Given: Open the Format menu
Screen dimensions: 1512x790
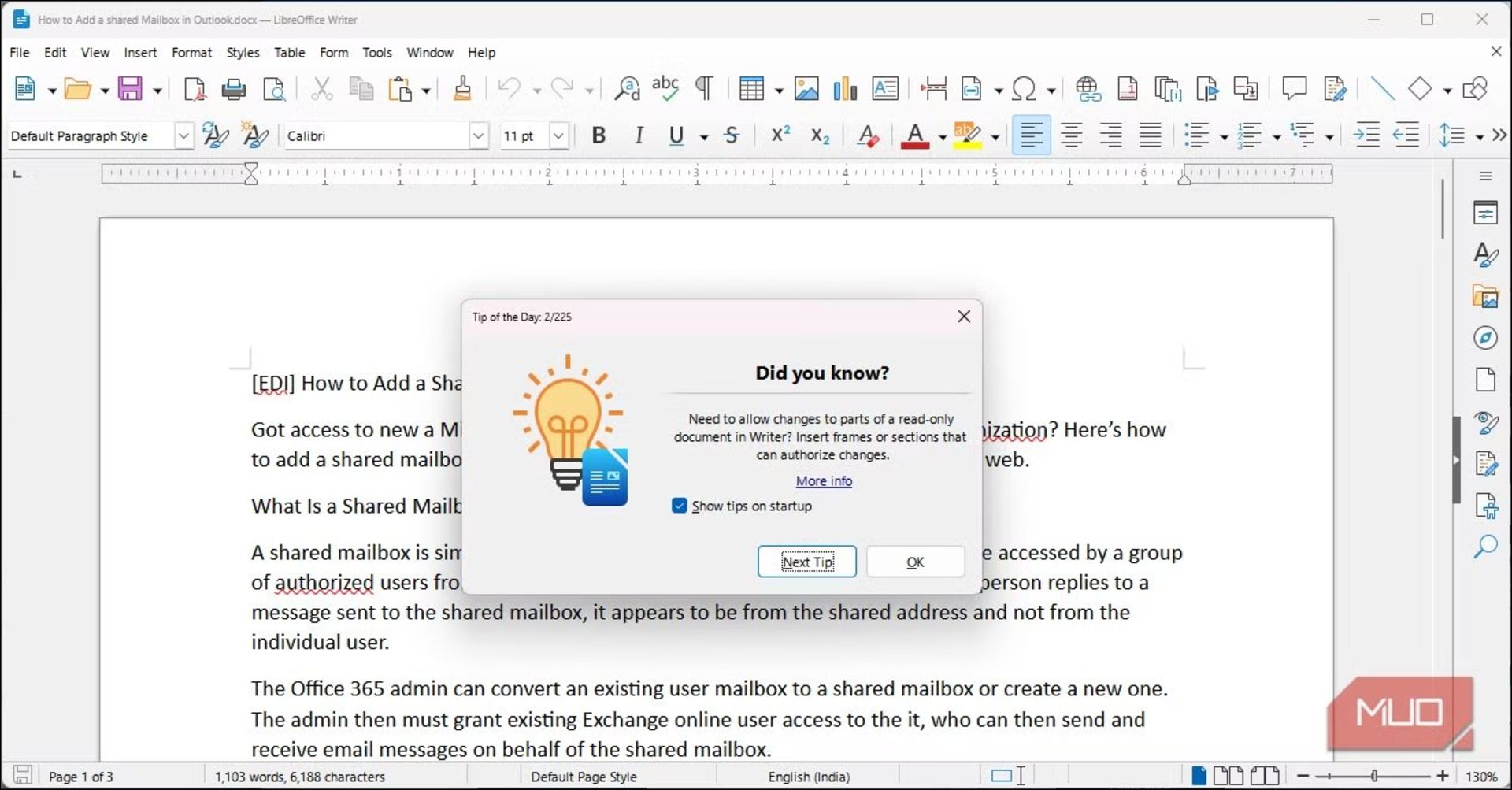Looking at the screenshot, I should [191, 53].
